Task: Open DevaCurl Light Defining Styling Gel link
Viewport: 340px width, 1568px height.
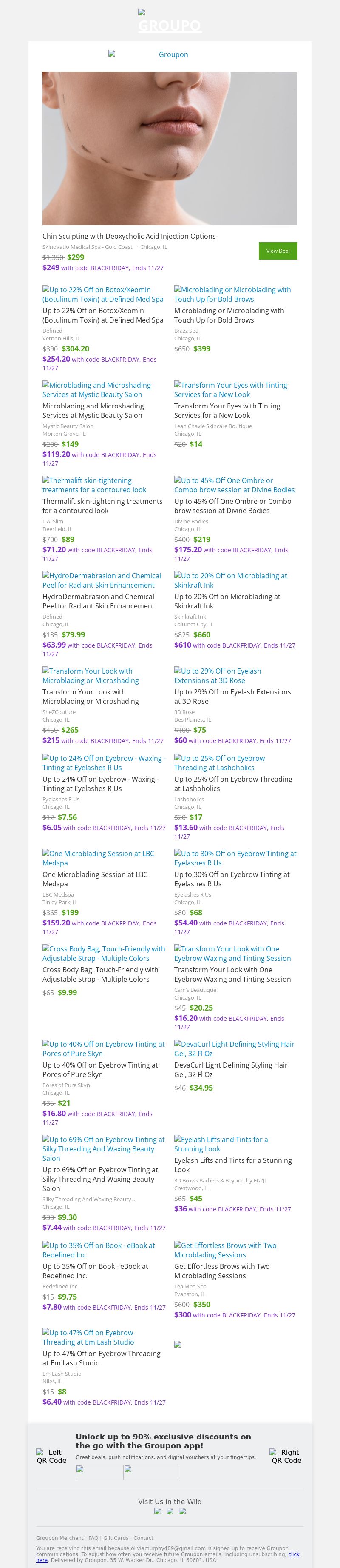Action: coord(234,1048)
